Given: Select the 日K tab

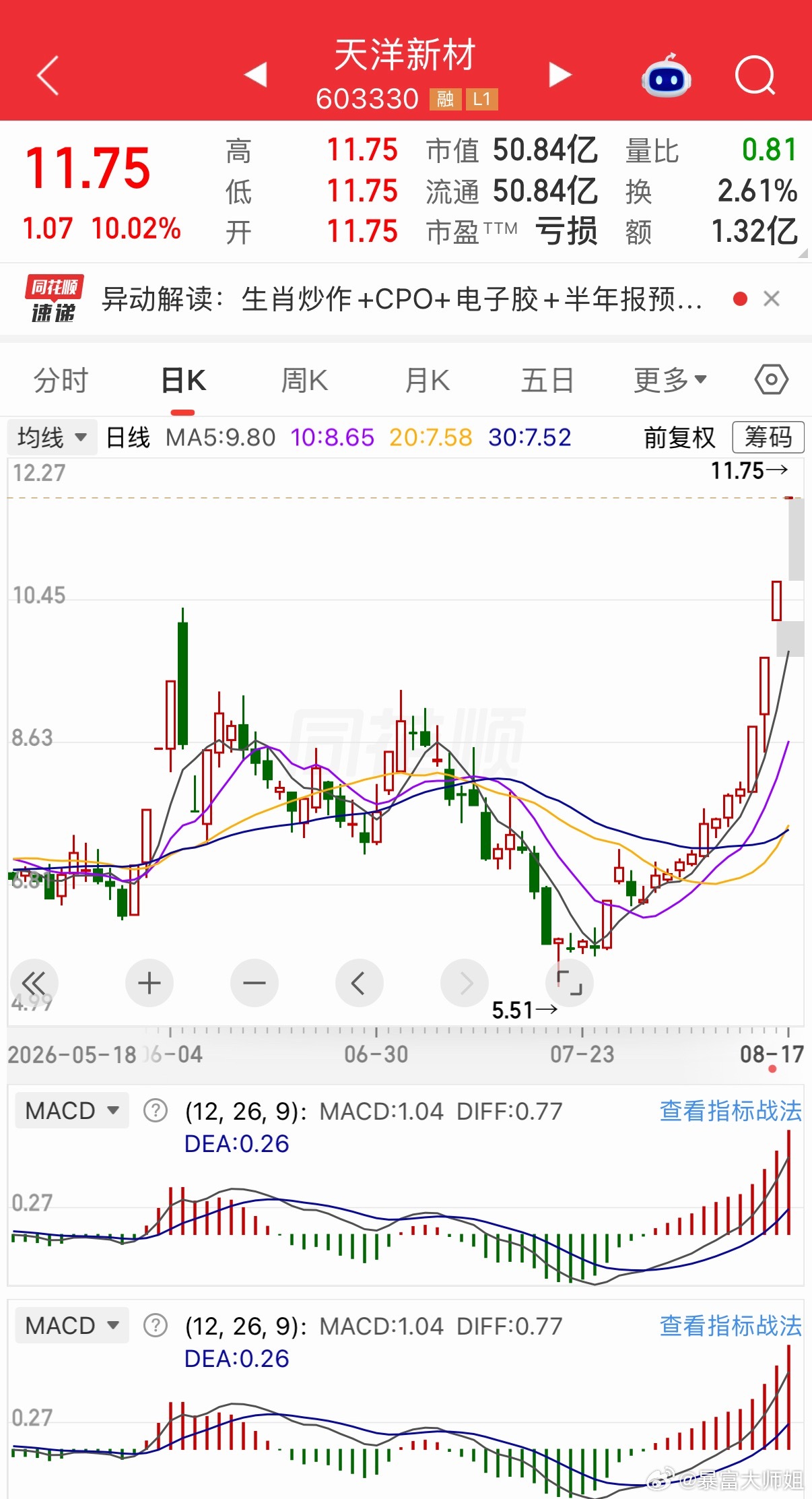Looking at the screenshot, I should [x=183, y=381].
